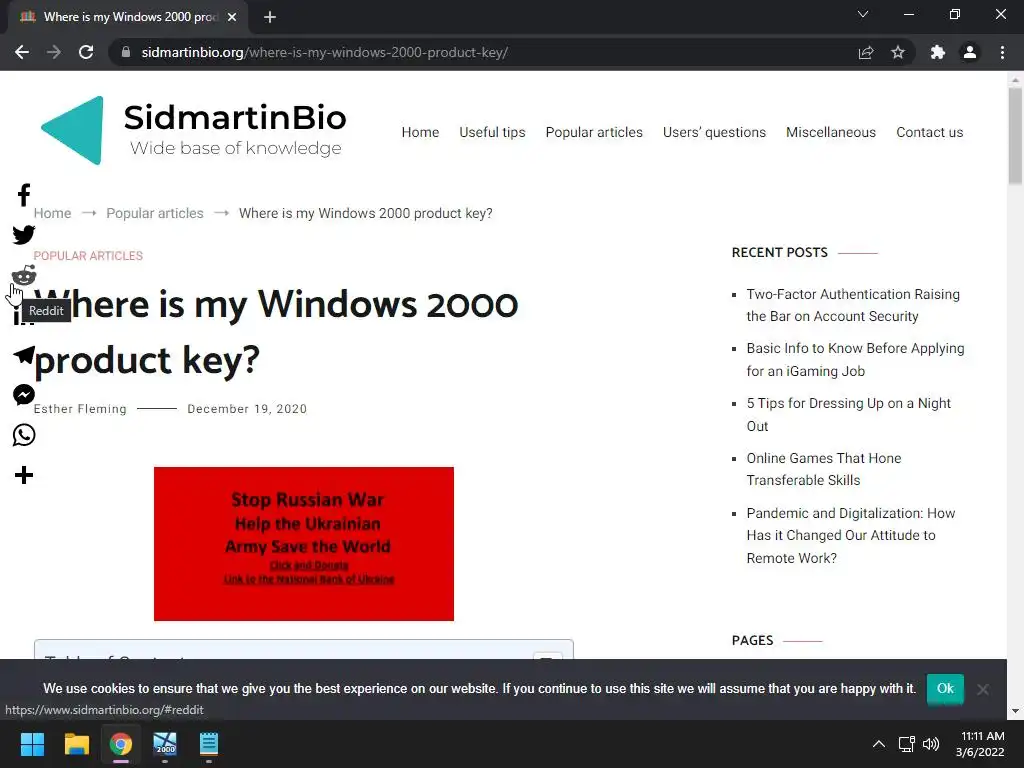Image resolution: width=1024 pixels, height=768 pixels.
Task: Click the SidmartinBio triangle logo
Action: point(72,130)
